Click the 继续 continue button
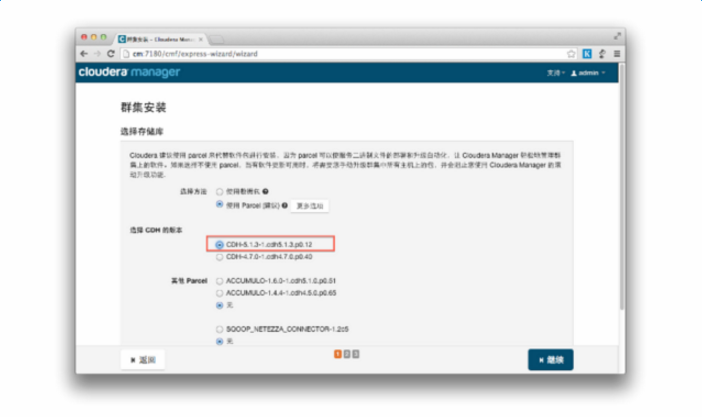This screenshot has height=417, width=702. pyautogui.click(x=550, y=359)
